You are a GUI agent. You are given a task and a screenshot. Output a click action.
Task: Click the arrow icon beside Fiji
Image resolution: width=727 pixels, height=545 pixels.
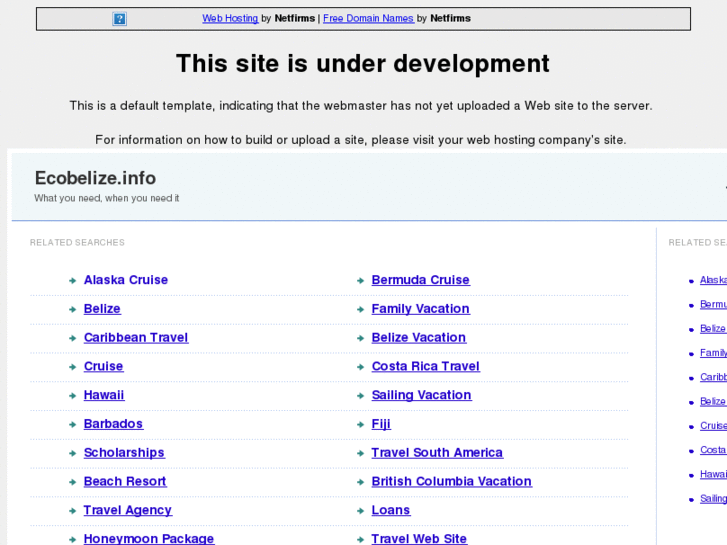coord(360,424)
